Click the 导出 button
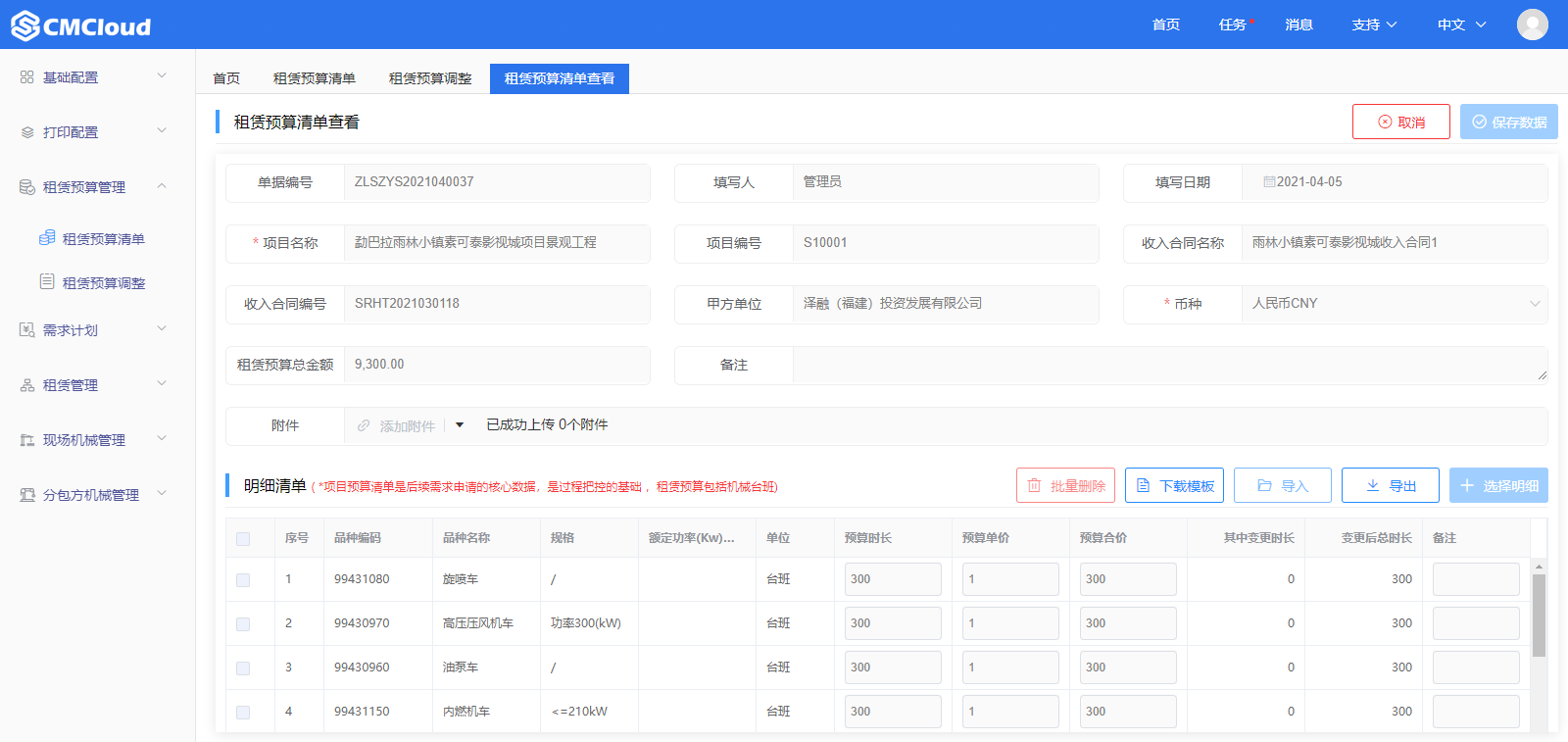The height and width of the screenshot is (742, 1568). [1391, 485]
